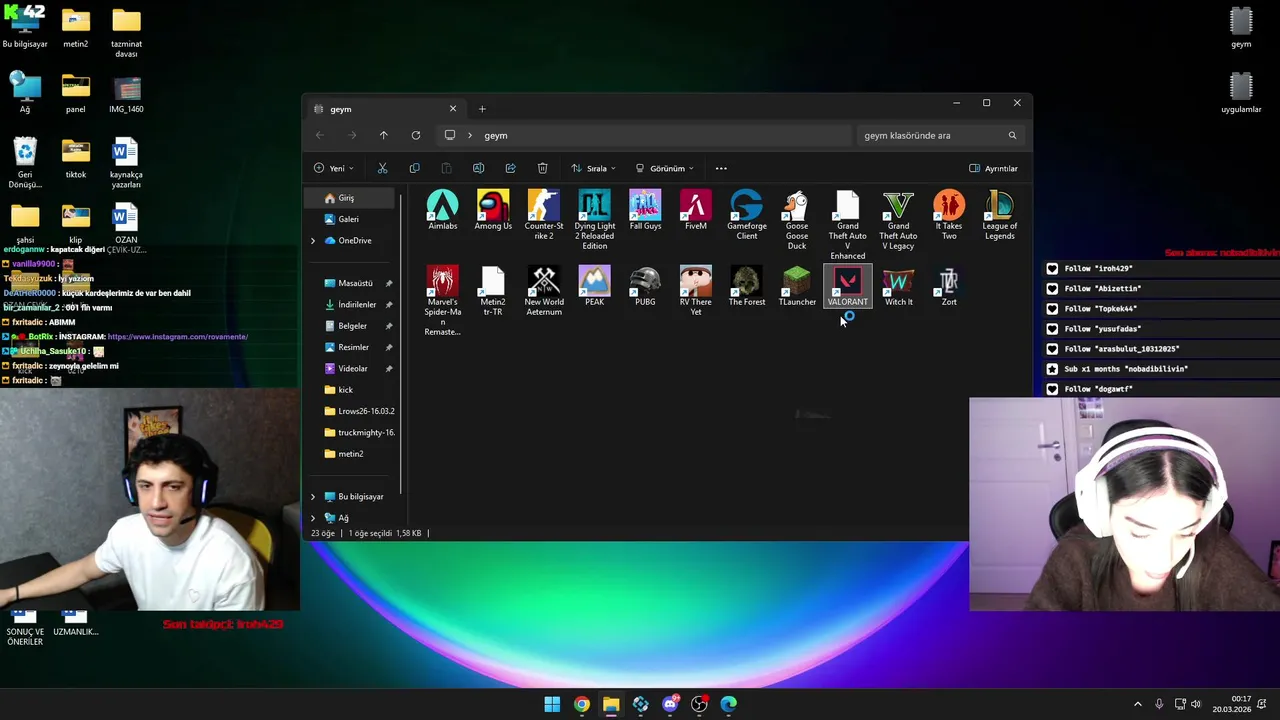
Task: Select the FiveM shortcut icon
Action: tap(696, 211)
